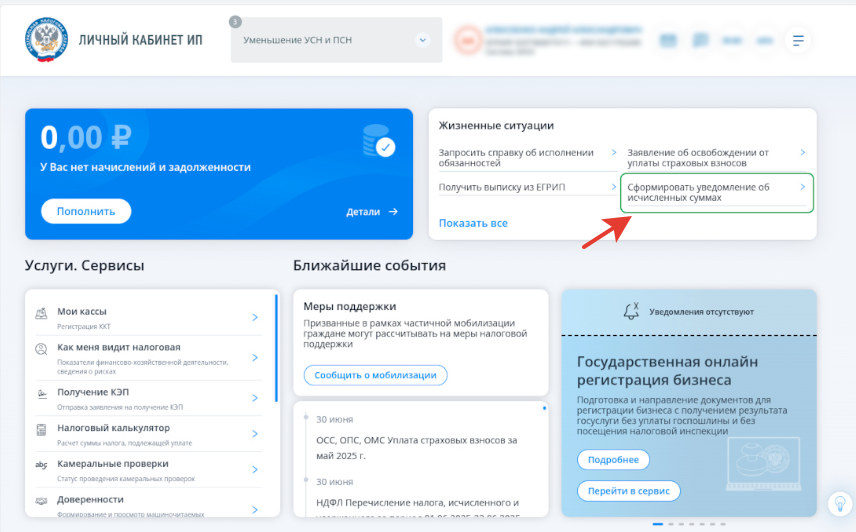Open Получить выписку из ЕГРИП

527,187
